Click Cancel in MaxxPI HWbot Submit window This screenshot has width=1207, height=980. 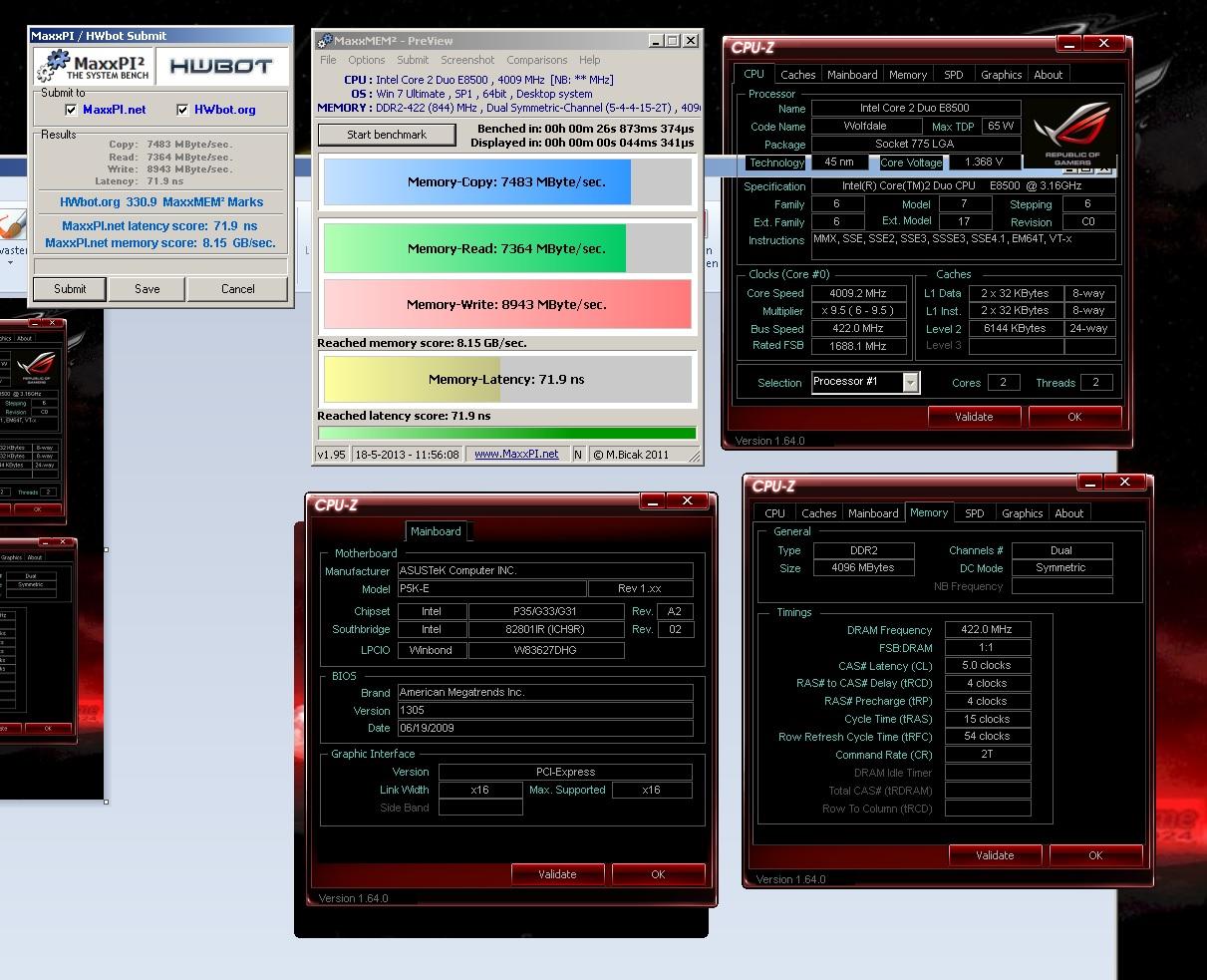tap(237, 289)
